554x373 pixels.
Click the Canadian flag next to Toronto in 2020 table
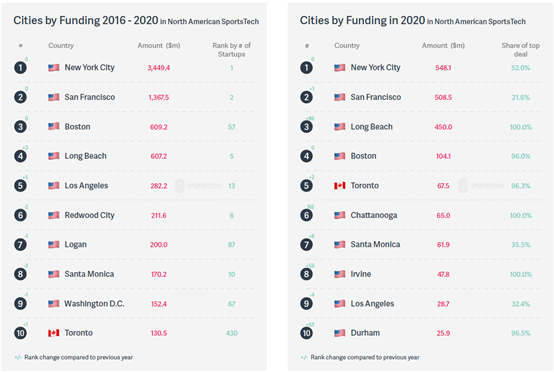[x=340, y=185]
